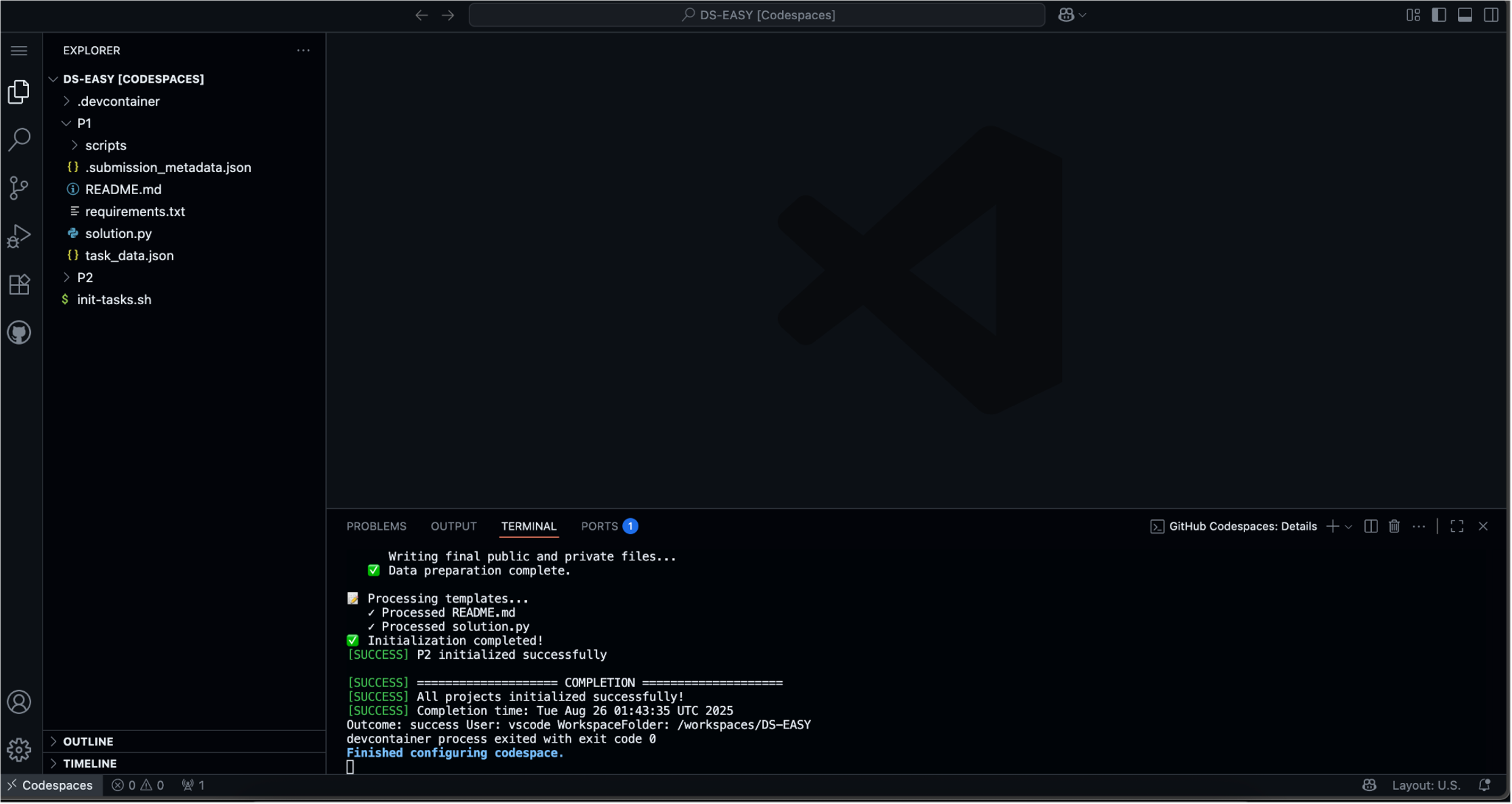The width and height of the screenshot is (1512, 804).
Task: Switch to the PORTS tab
Action: [599, 526]
